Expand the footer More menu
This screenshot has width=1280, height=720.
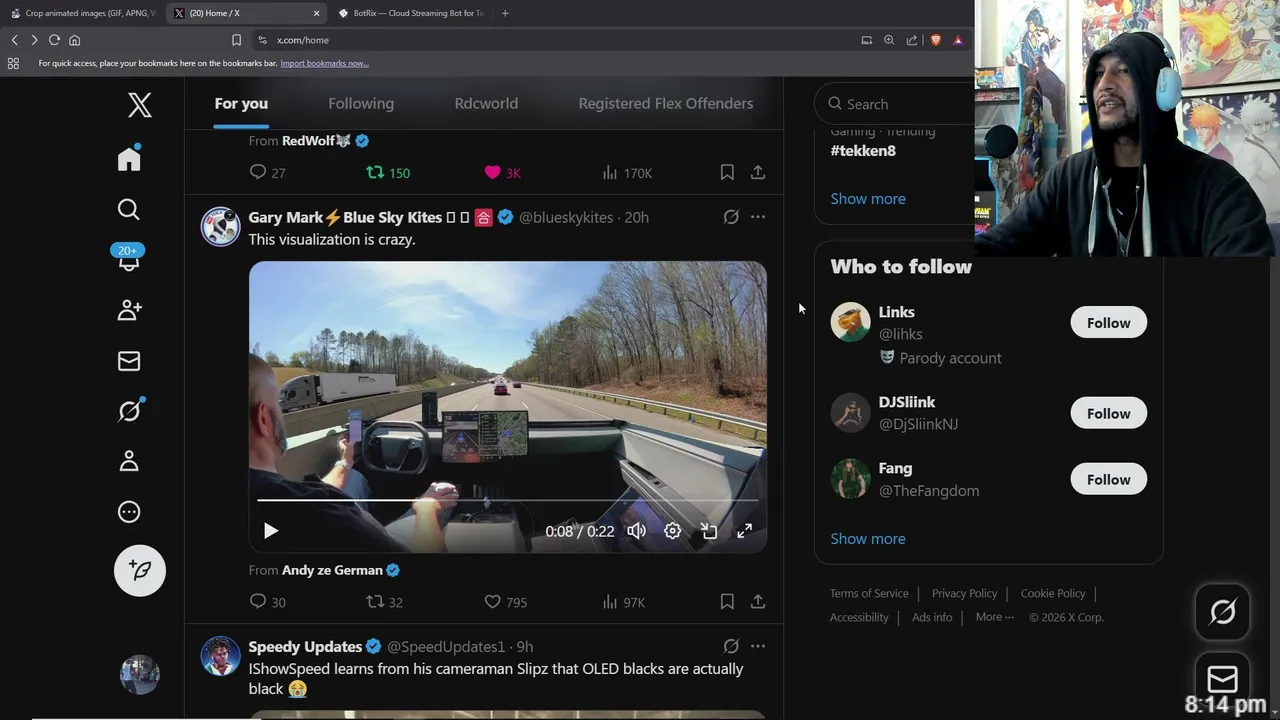tap(995, 617)
